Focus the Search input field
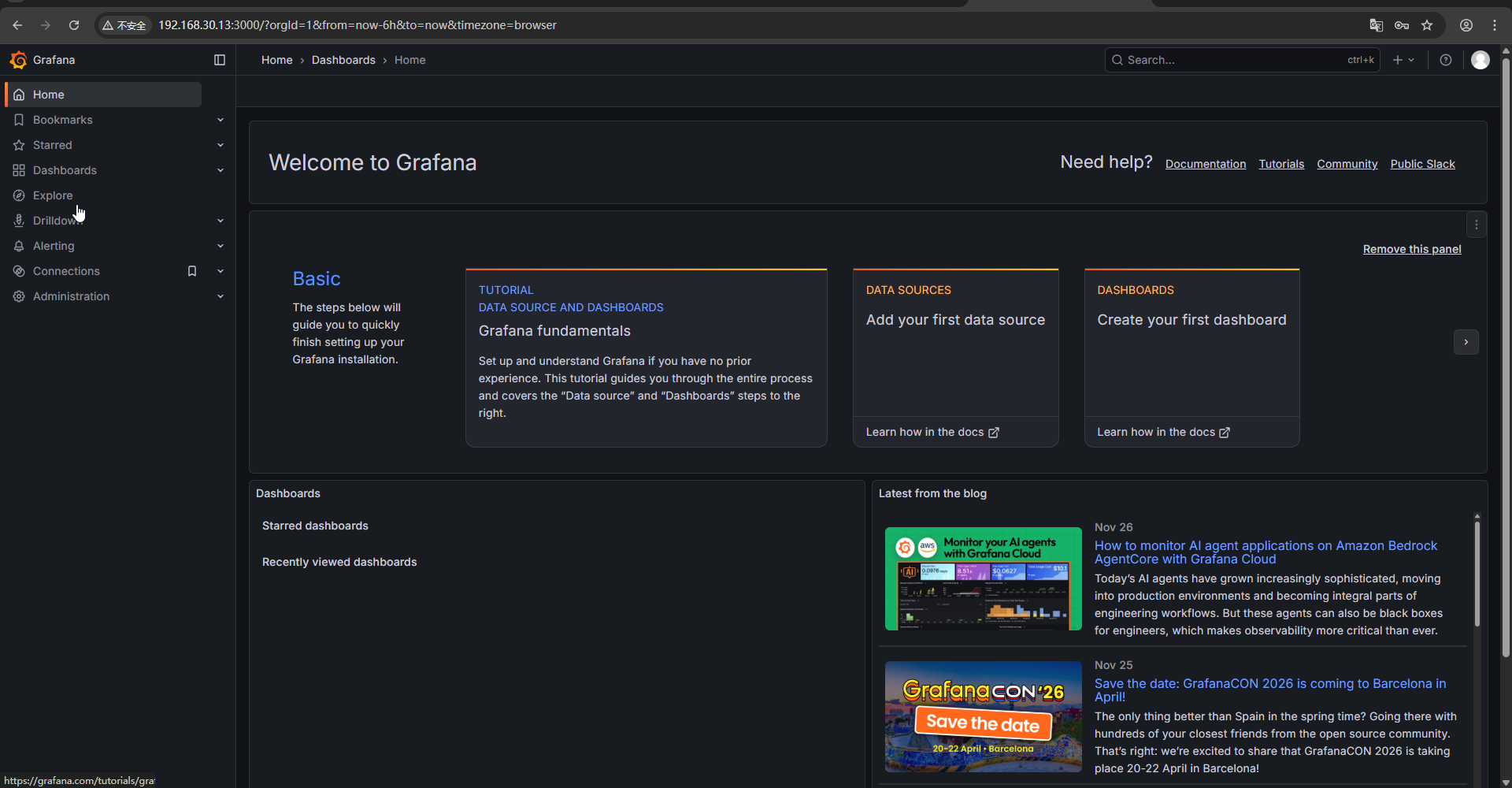The width and height of the screenshot is (1512, 788). [x=1242, y=60]
